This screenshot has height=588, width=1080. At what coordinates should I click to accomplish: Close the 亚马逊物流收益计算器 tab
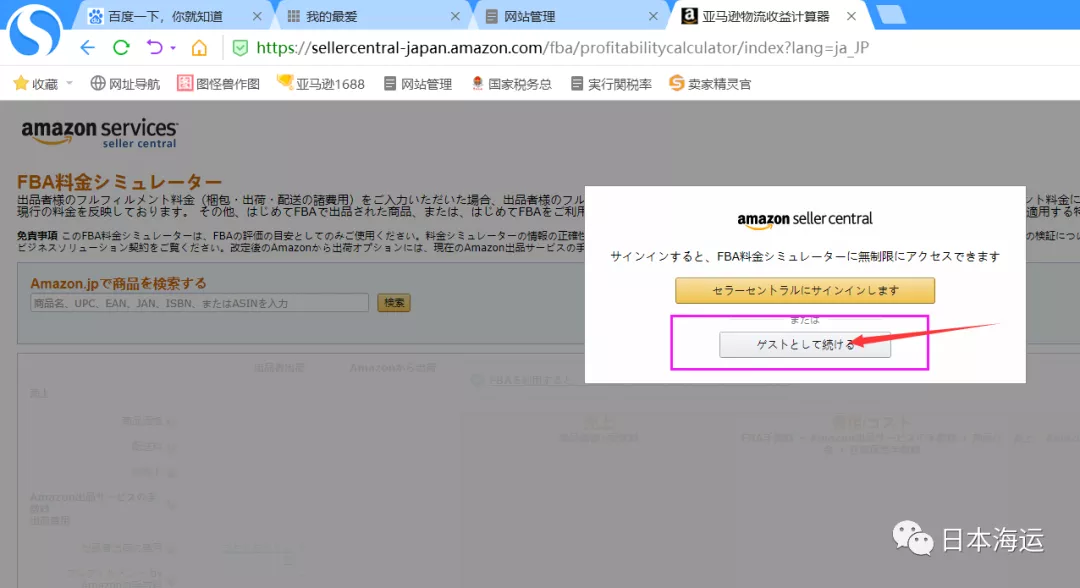[851, 16]
